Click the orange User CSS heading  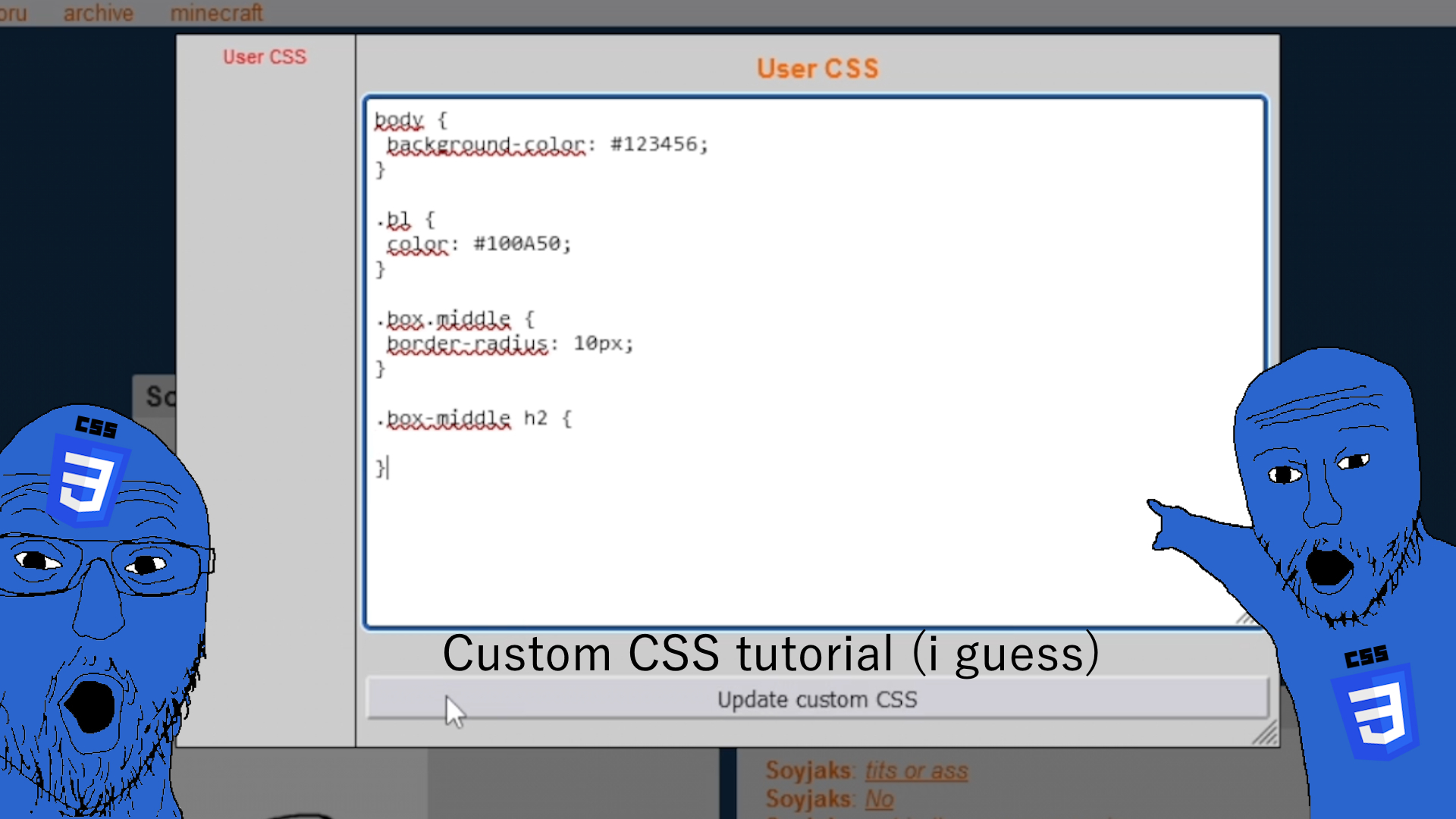tap(817, 69)
